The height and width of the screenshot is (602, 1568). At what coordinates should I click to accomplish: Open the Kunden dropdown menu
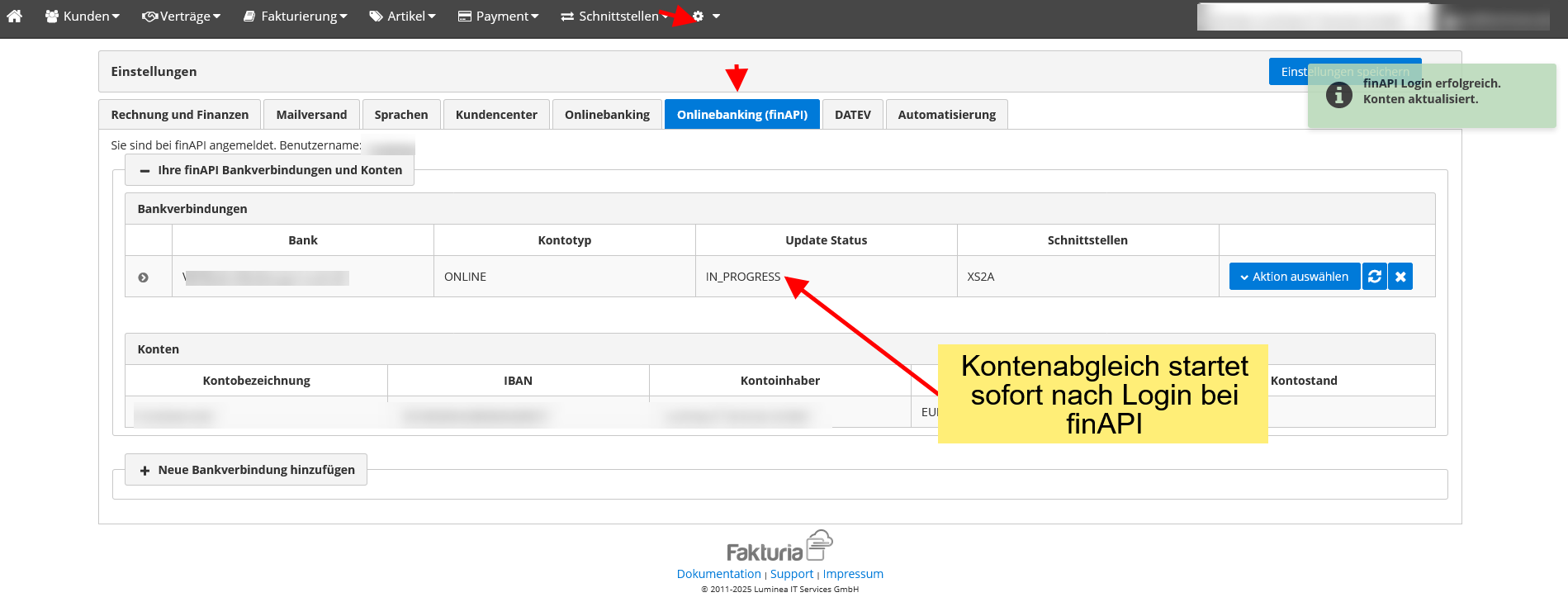click(x=83, y=16)
